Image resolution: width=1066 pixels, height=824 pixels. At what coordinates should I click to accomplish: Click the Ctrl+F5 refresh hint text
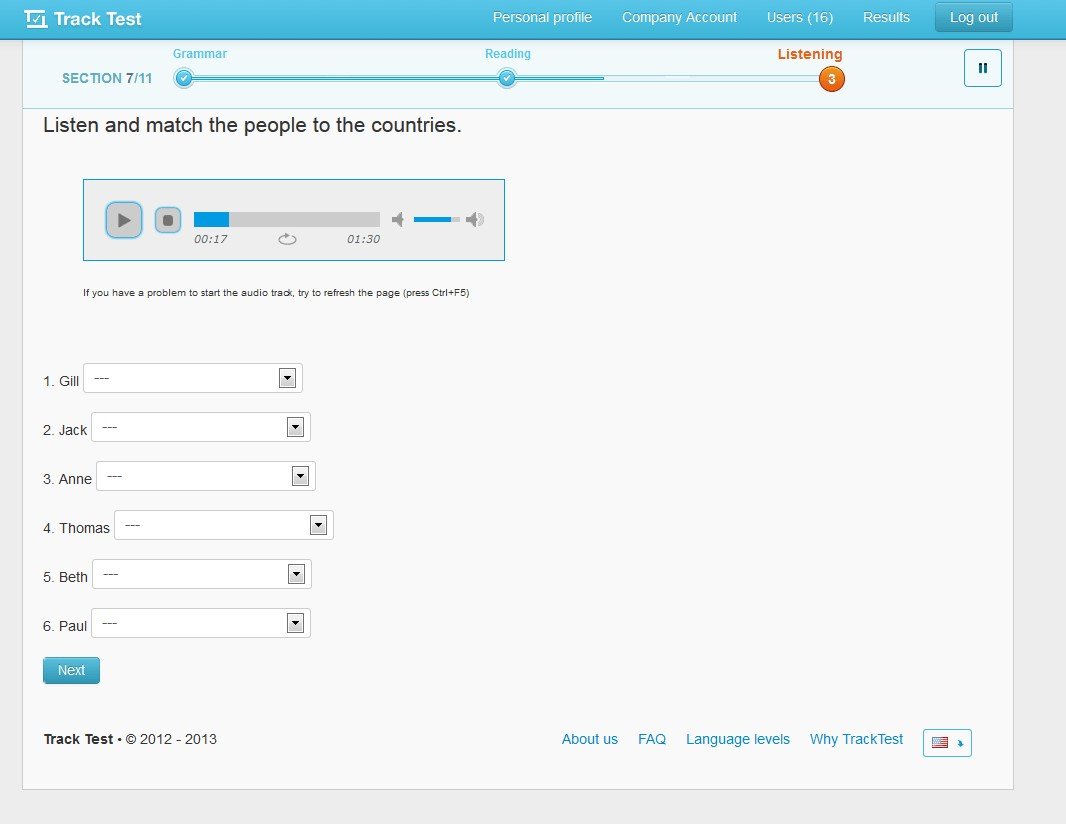pyautogui.click(x=276, y=293)
